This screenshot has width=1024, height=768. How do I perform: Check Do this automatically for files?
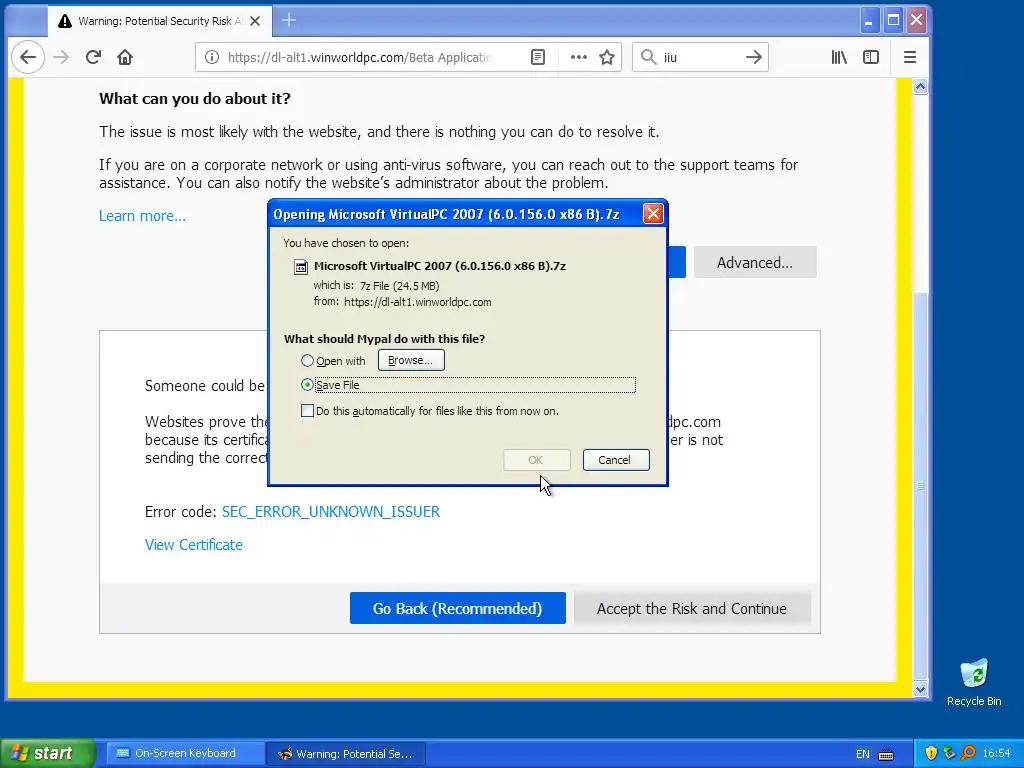tap(307, 411)
